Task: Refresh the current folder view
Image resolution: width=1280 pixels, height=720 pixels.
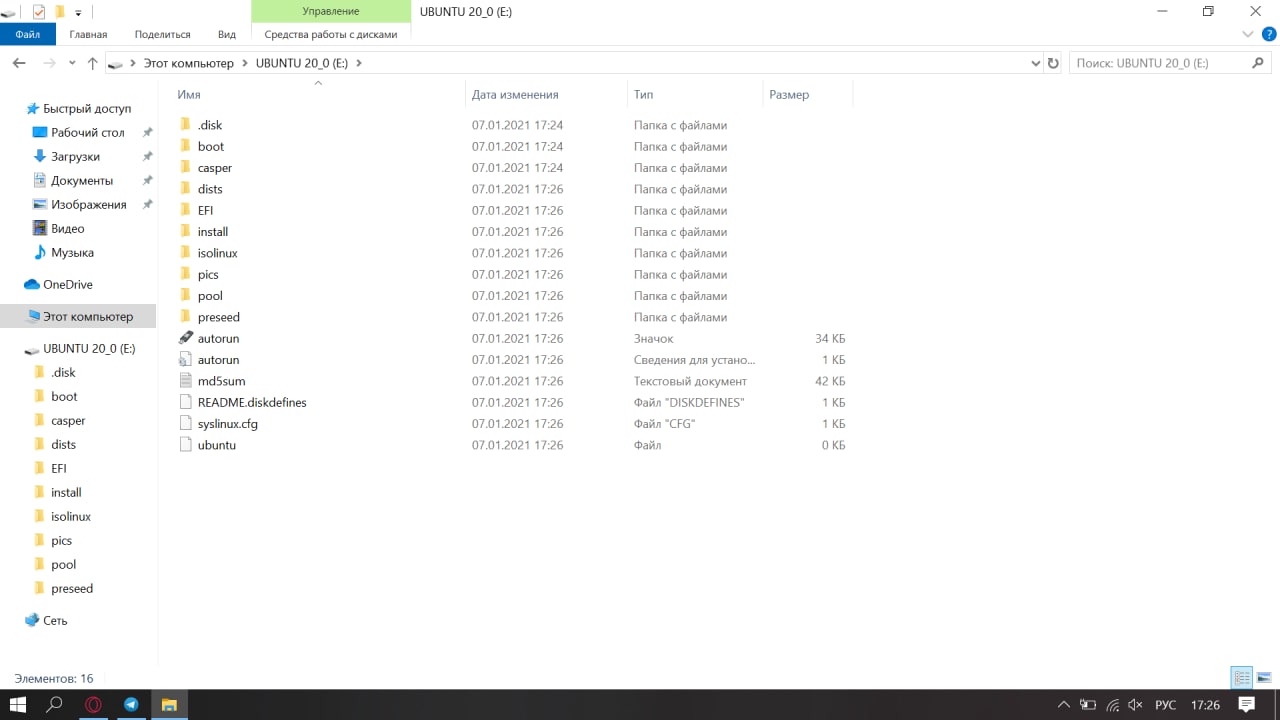Action: pos(1053,63)
